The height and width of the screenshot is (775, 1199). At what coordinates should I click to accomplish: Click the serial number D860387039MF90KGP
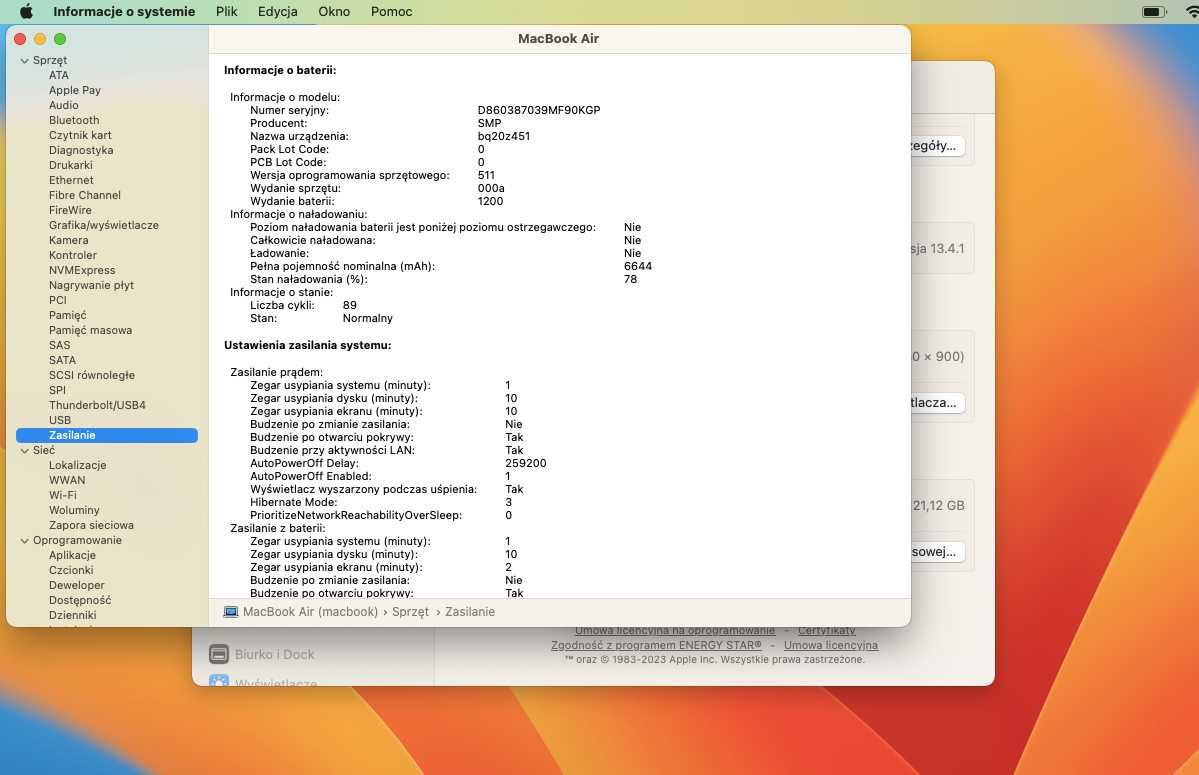[539, 110]
